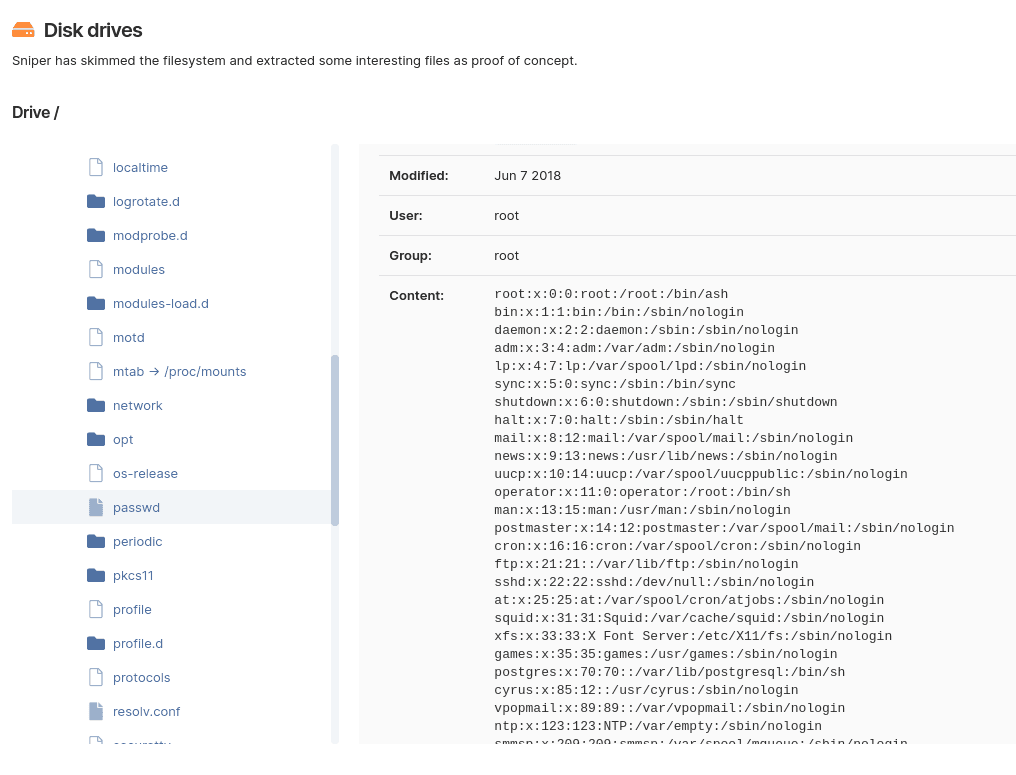
Task: Expand the periodic folder
Action: (x=137, y=541)
